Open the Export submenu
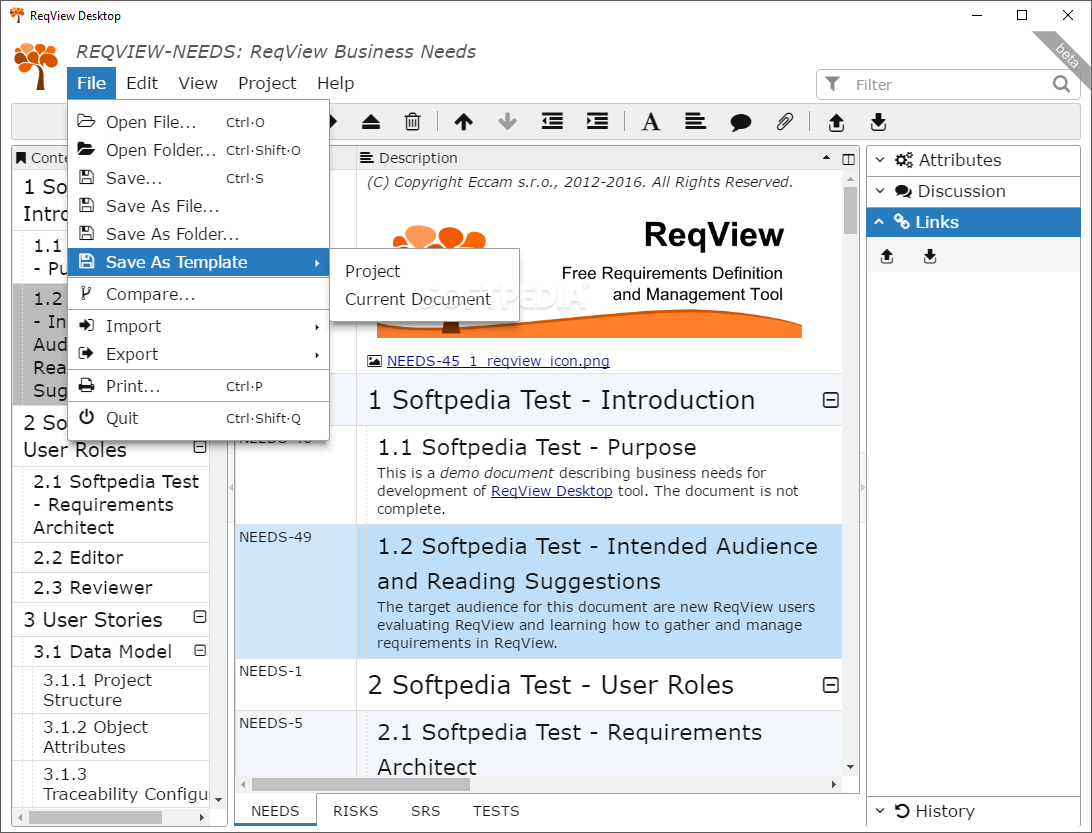Viewport: 1092px width, 833px height. pyautogui.click(x=198, y=354)
